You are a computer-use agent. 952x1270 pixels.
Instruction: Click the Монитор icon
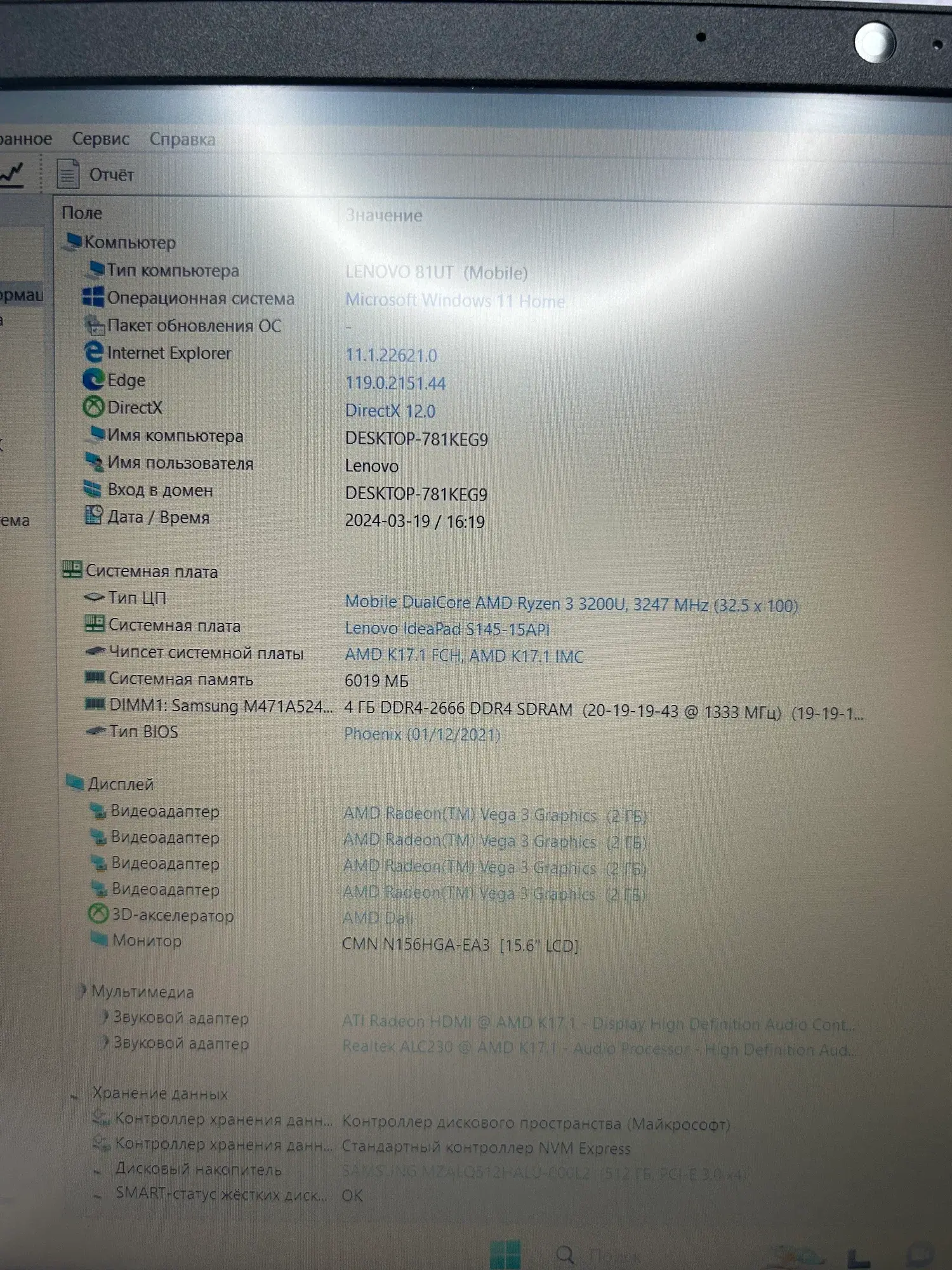(99, 939)
